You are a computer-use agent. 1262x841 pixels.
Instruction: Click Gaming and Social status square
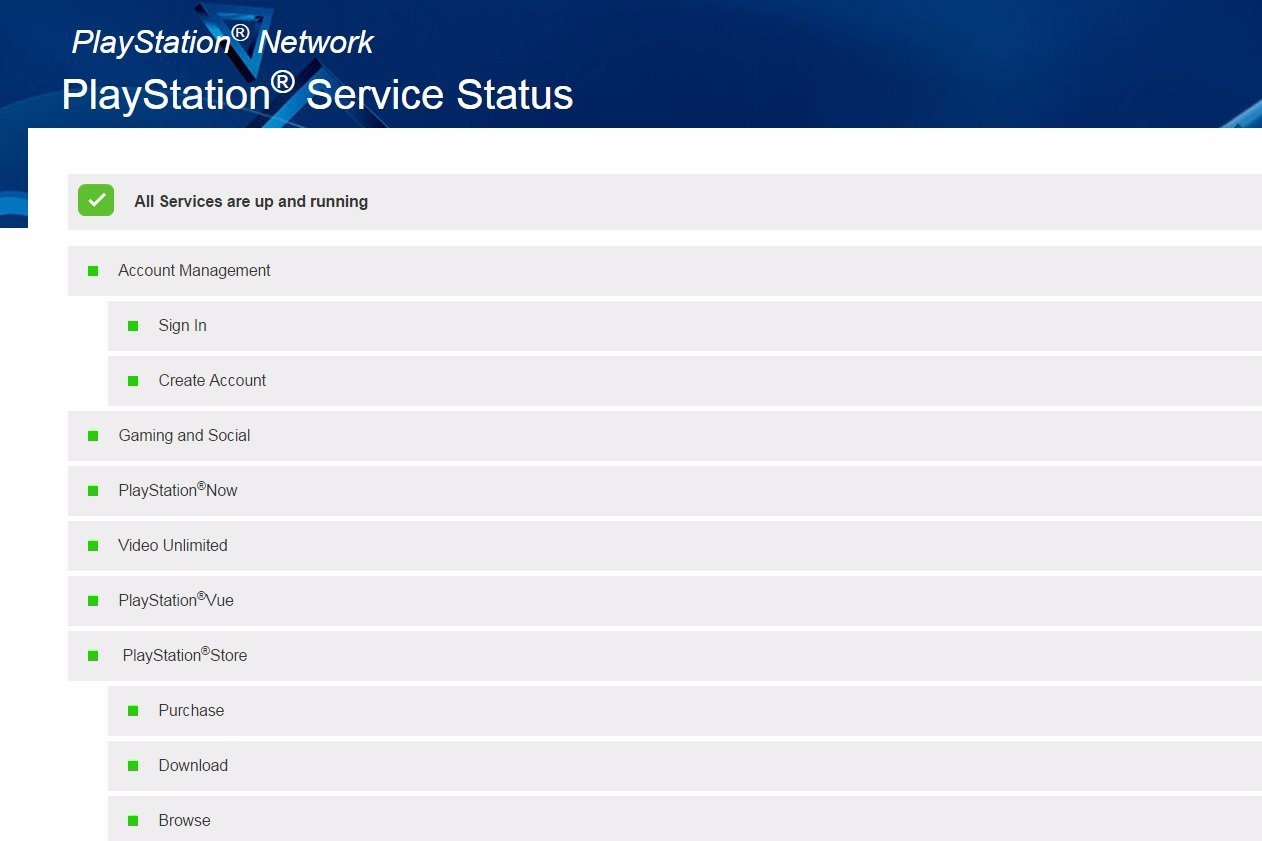pos(93,436)
